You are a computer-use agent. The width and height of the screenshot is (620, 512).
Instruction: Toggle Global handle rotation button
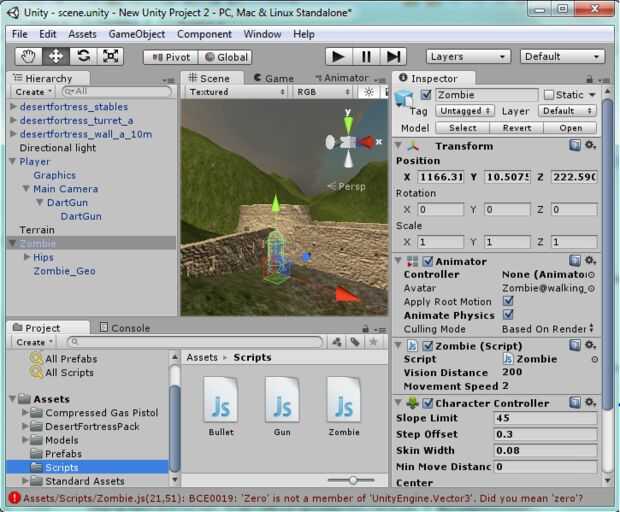[225, 57]
